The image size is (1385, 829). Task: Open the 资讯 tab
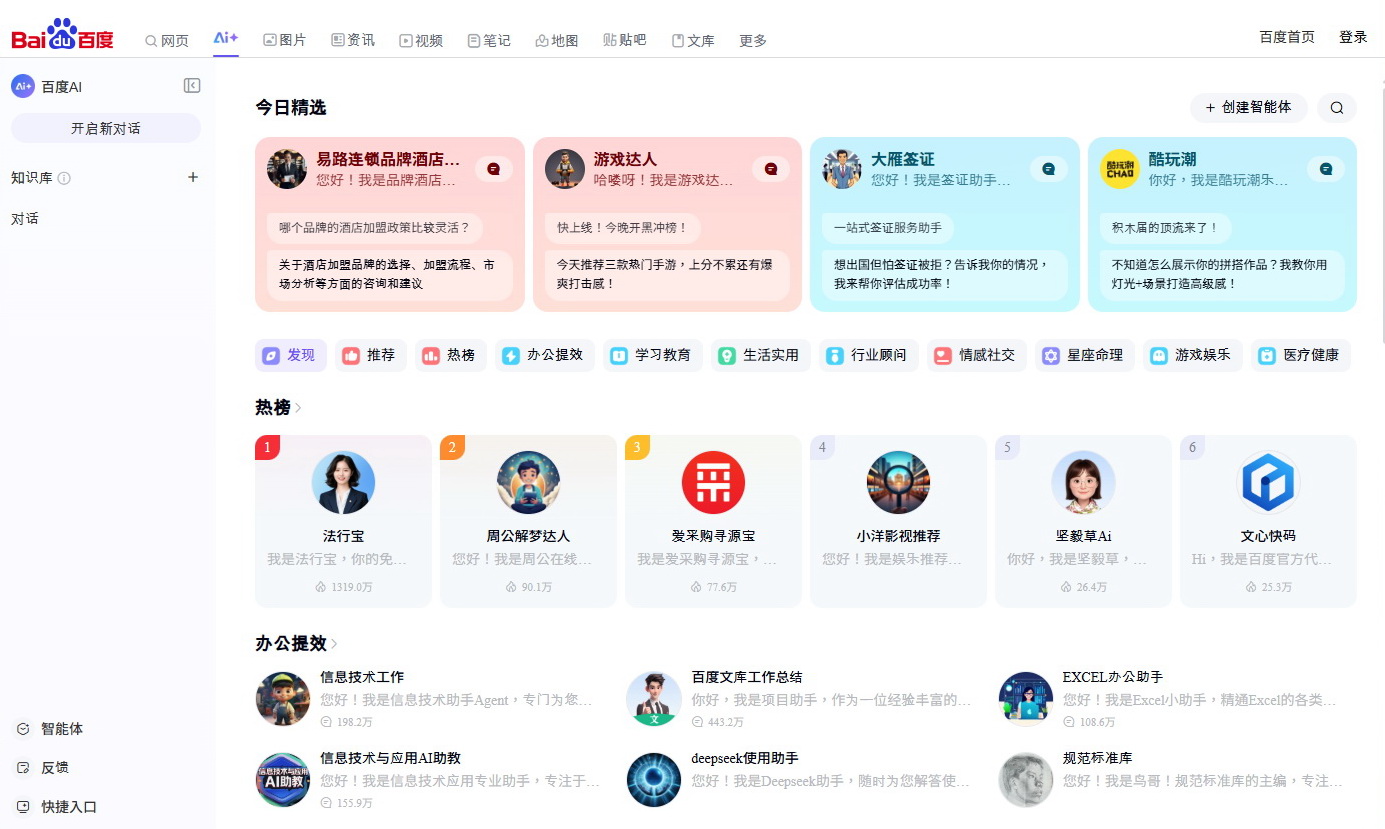[353, 40]
